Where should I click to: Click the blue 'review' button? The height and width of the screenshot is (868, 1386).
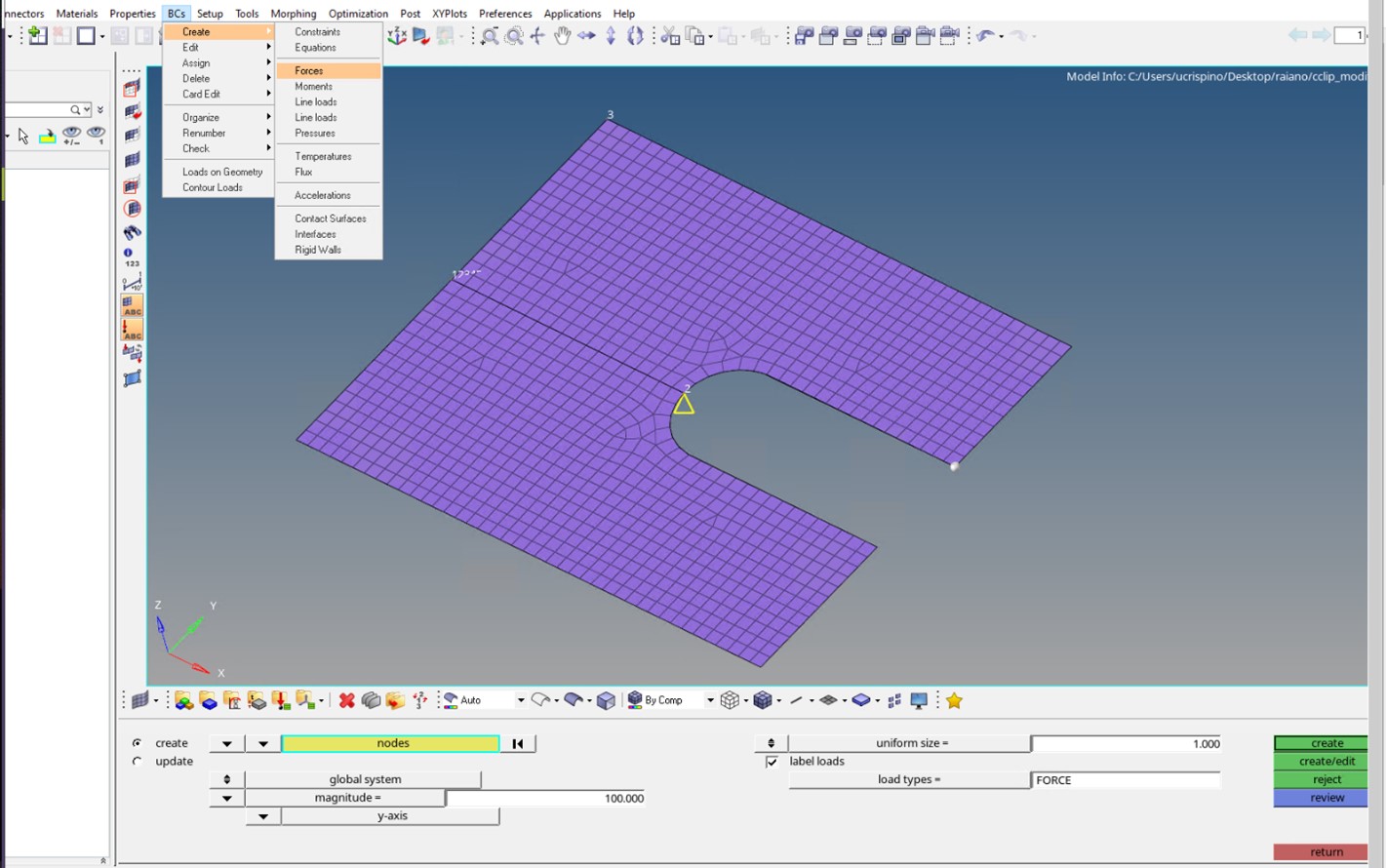(1326, 798)
